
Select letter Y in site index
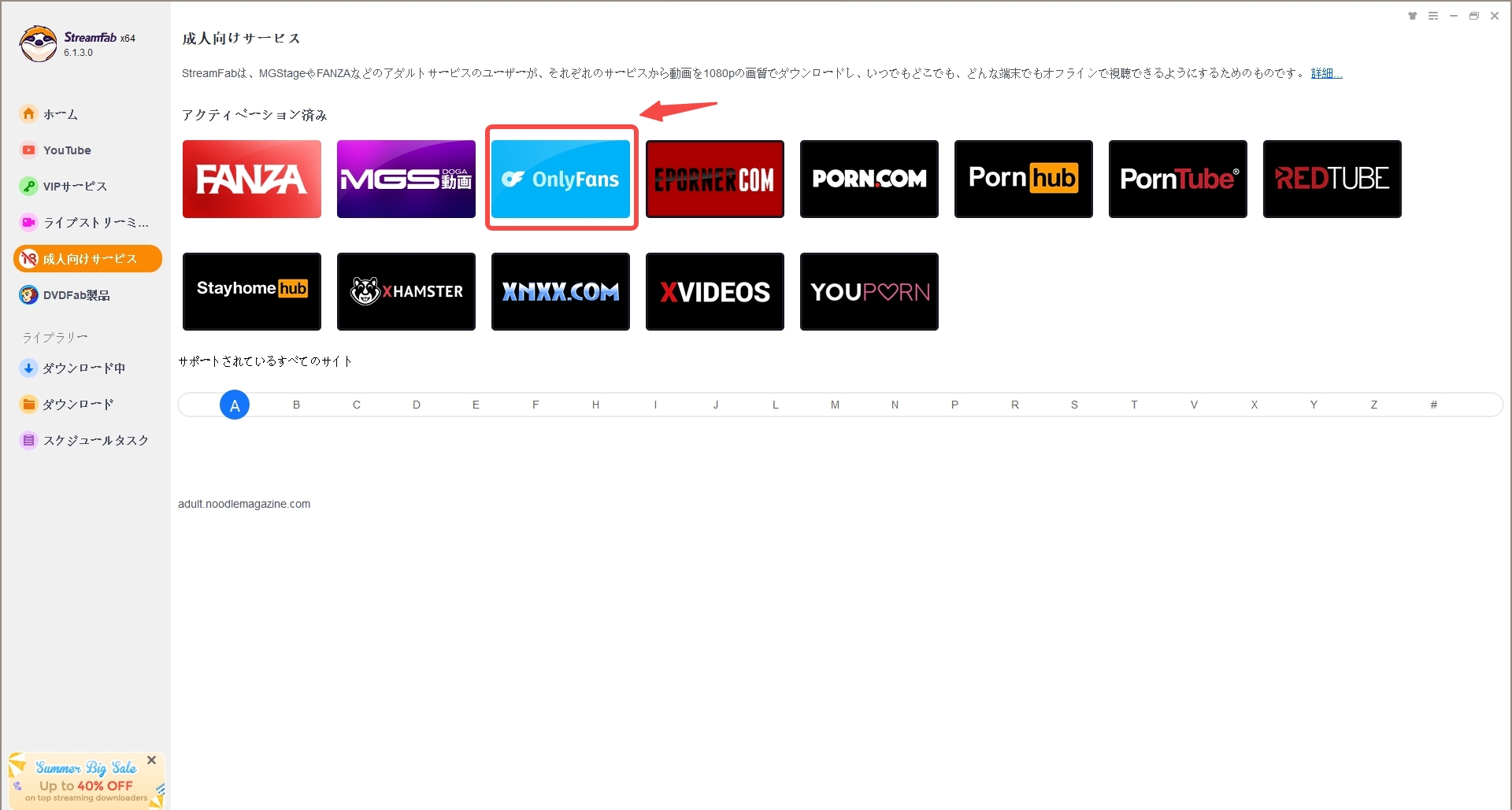coord(1314,405)
